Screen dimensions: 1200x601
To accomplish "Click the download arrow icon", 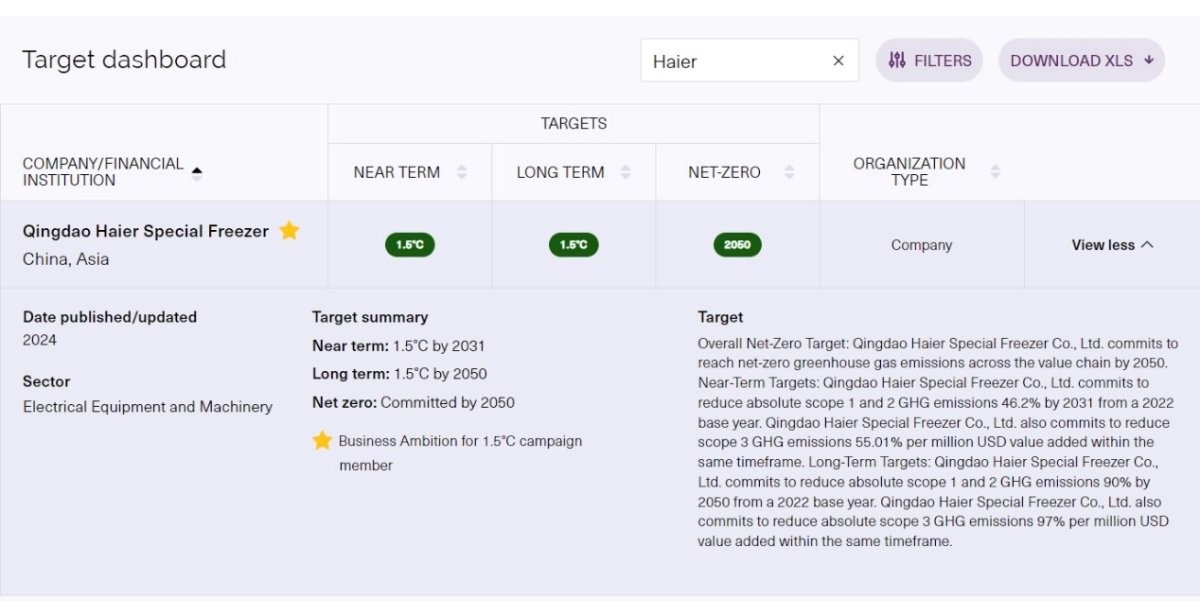I will 1149,61.
